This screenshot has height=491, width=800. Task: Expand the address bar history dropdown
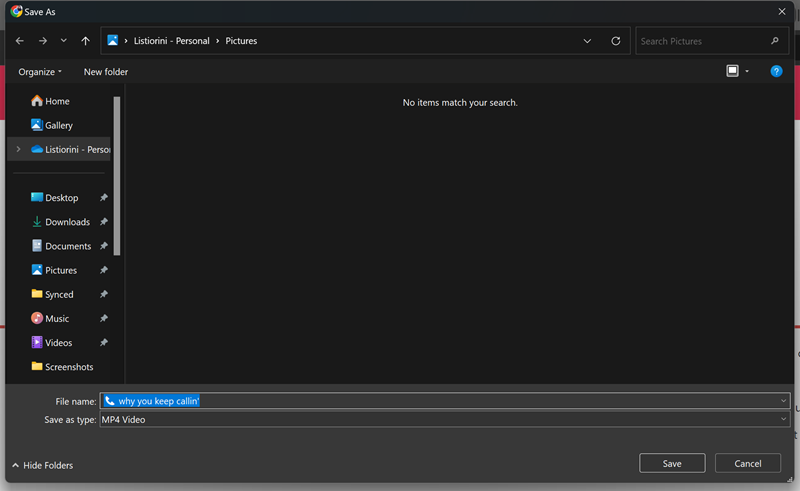(587, 41)
